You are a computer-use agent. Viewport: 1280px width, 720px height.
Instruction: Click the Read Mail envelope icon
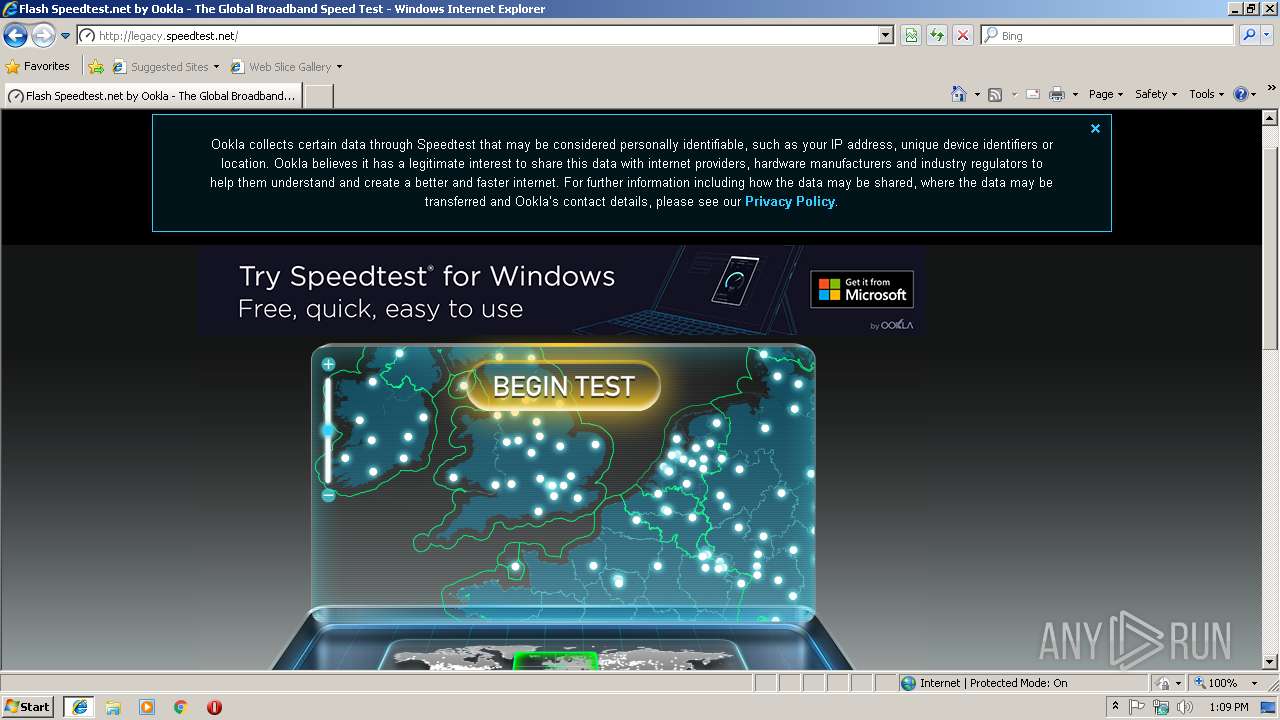[x=1032, y=94]
